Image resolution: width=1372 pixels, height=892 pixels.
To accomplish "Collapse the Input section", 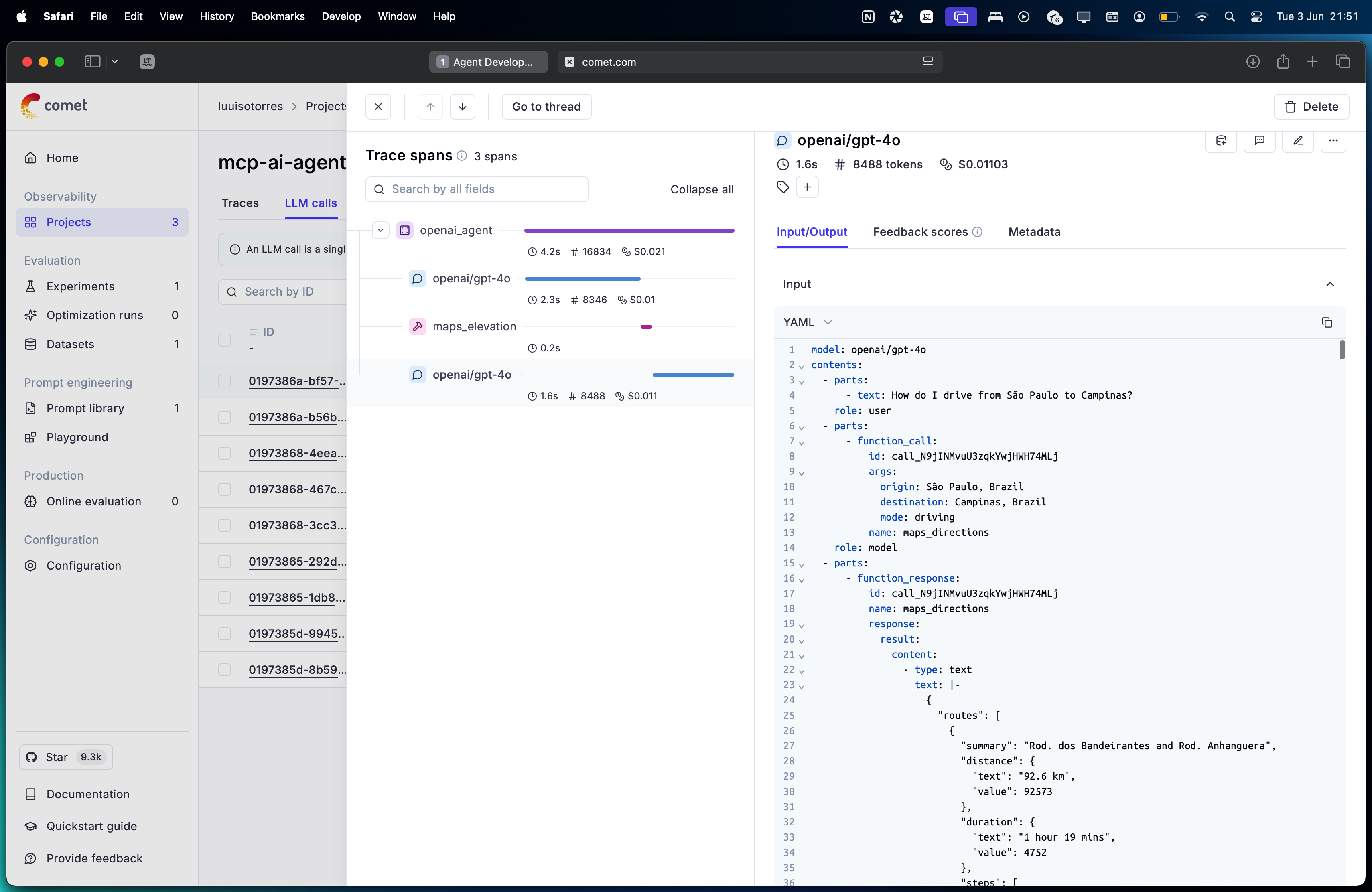I will point(1331,284).
